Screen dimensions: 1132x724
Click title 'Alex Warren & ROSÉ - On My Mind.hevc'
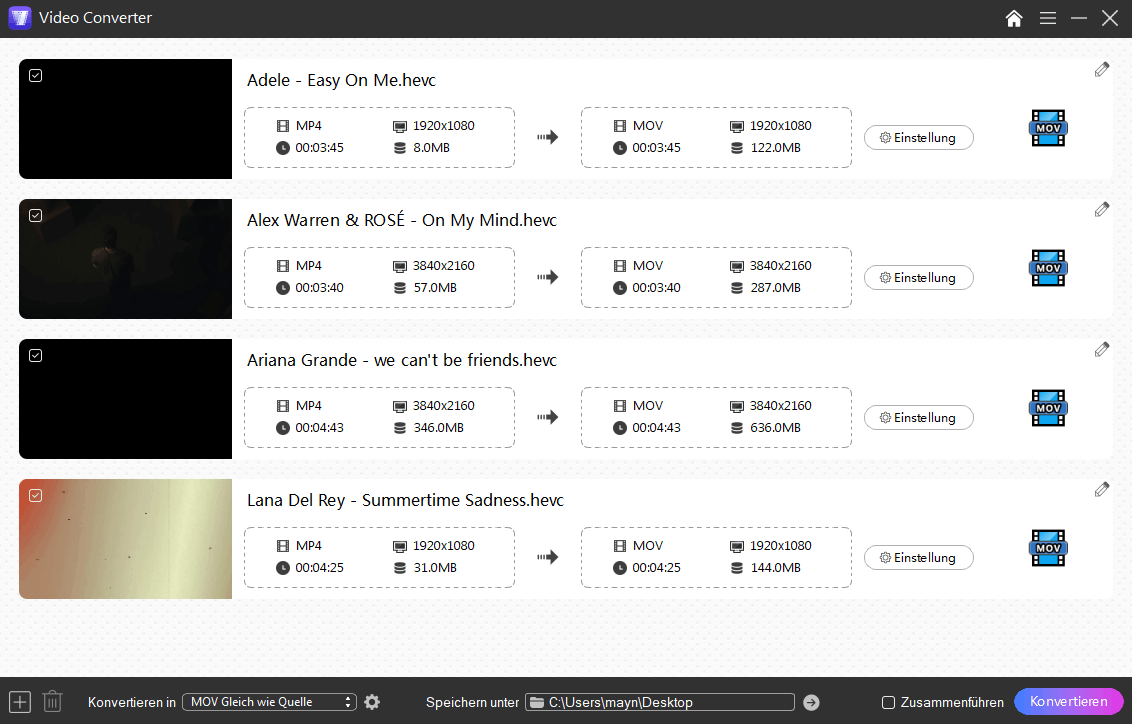[402, 220]
